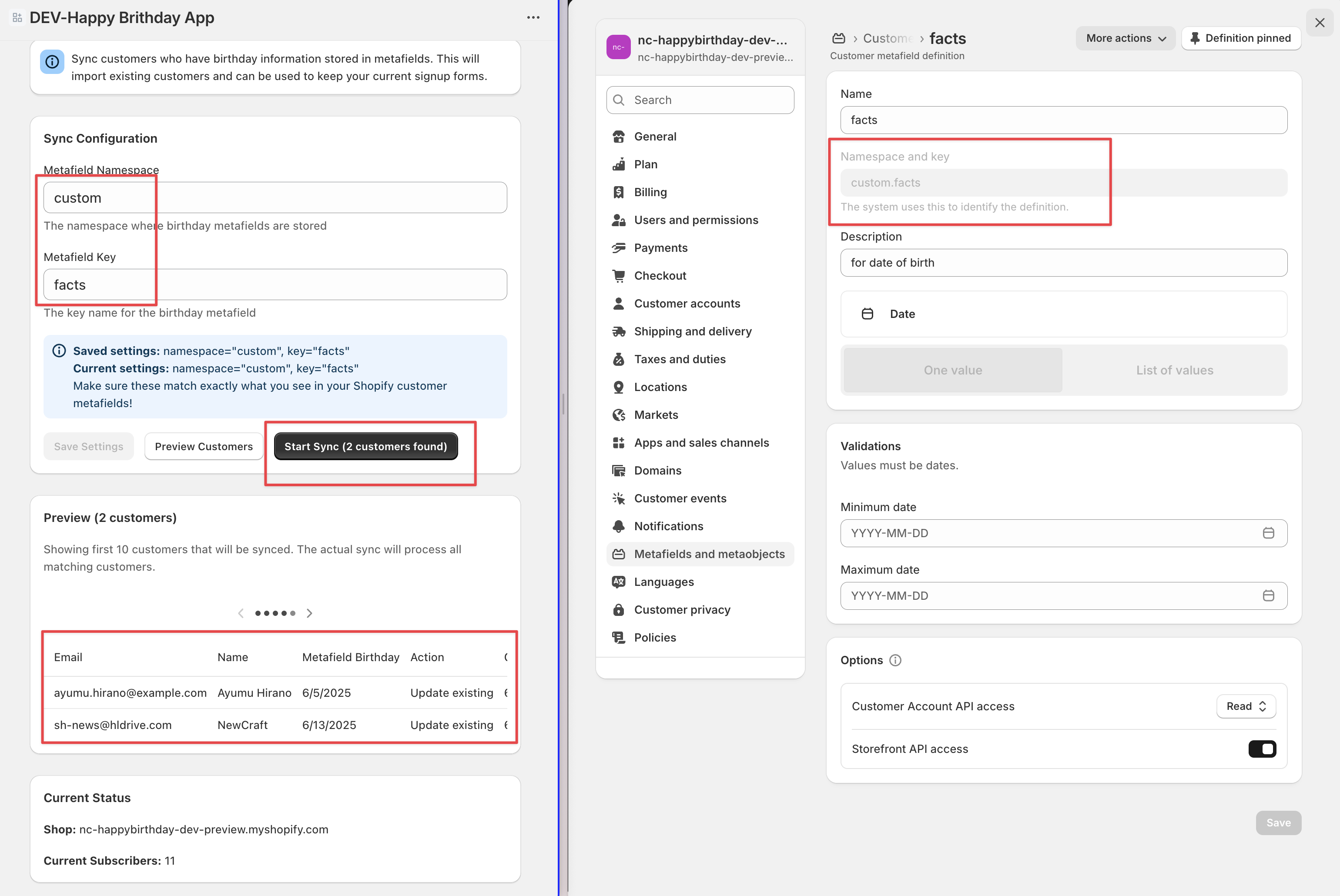
Task: Select the List of values option
Action: [x=1174, y=370]
